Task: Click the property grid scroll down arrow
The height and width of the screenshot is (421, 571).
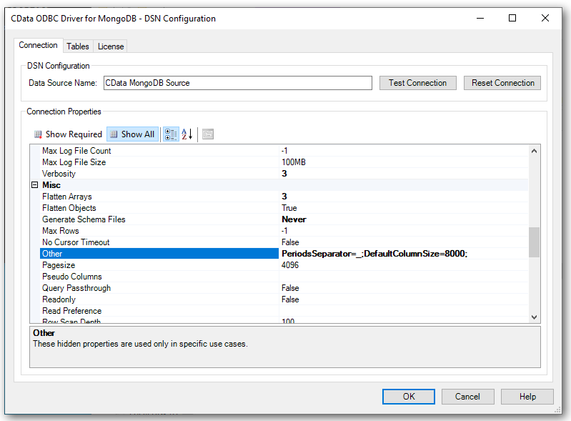Action: [534, 317]
